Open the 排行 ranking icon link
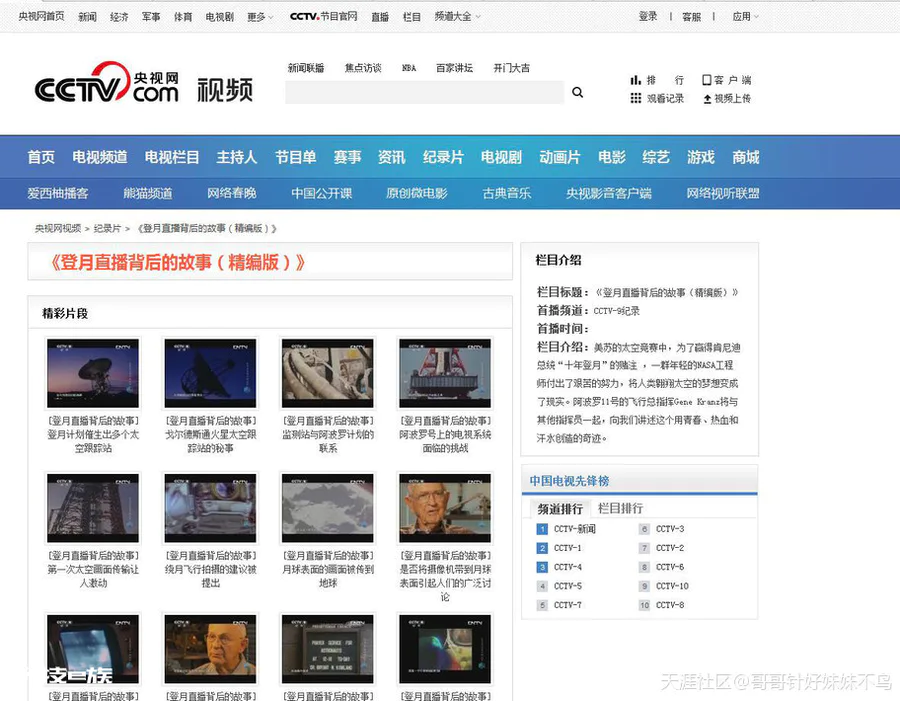 click(657, 80)
